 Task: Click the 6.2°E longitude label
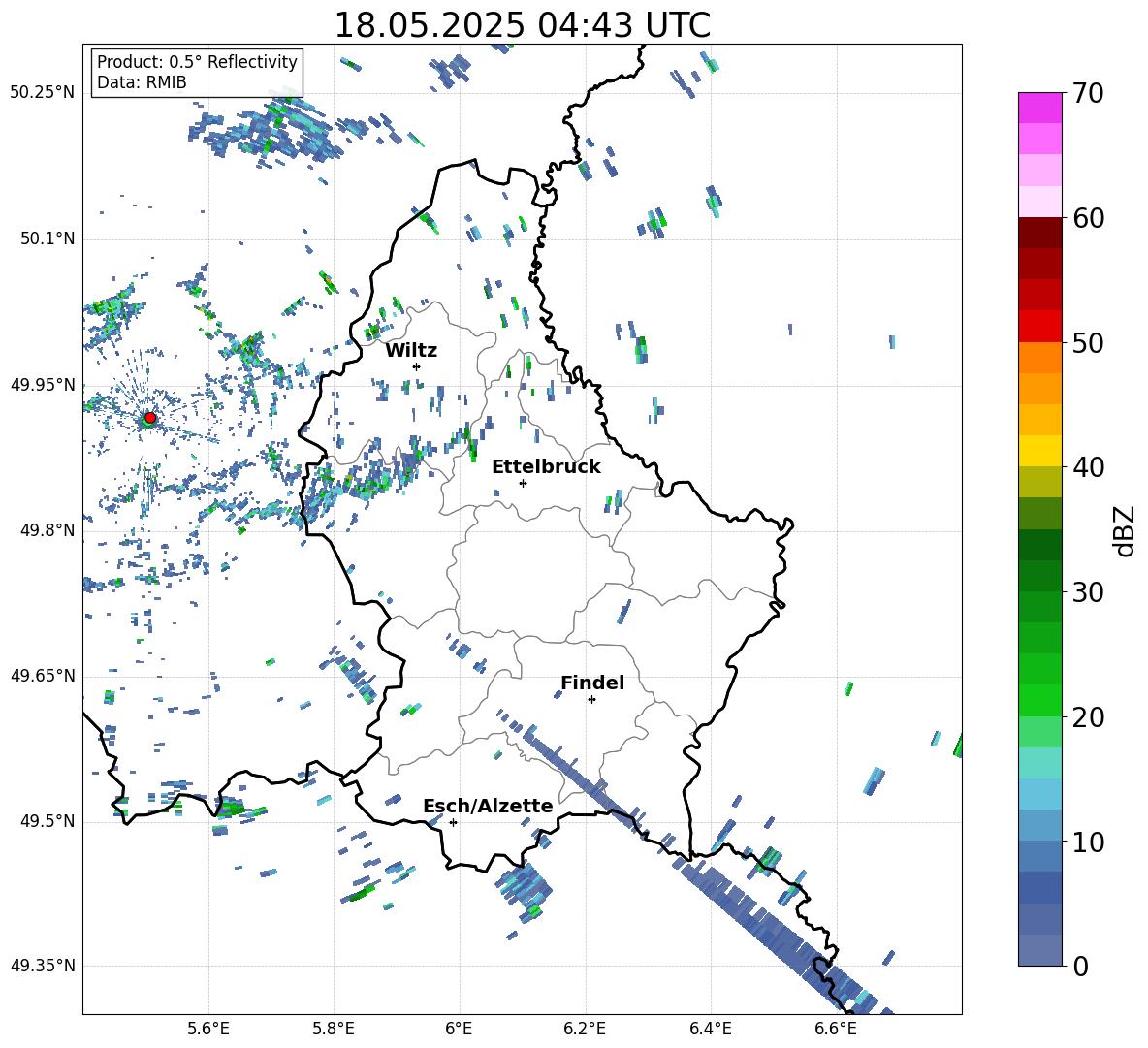click(x=585, y=1029)
